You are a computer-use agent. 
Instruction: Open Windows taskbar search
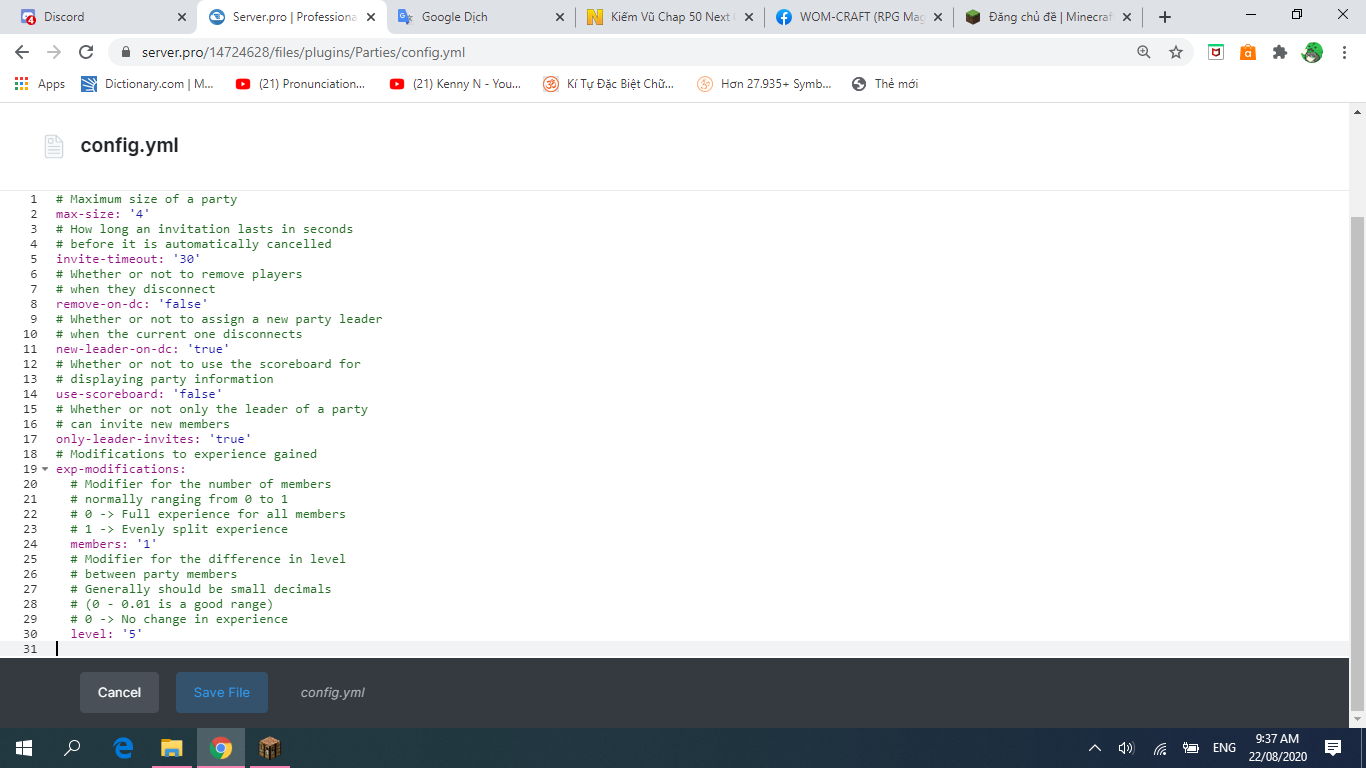click(72, 748)
